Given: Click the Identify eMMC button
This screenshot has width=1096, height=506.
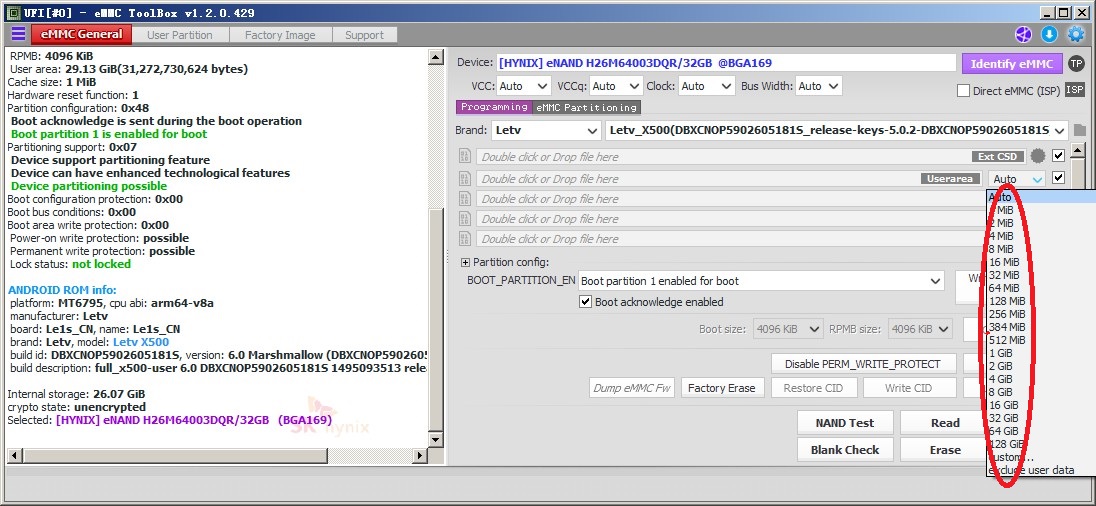Looking at the screenshot, I should coord(1011,64).
